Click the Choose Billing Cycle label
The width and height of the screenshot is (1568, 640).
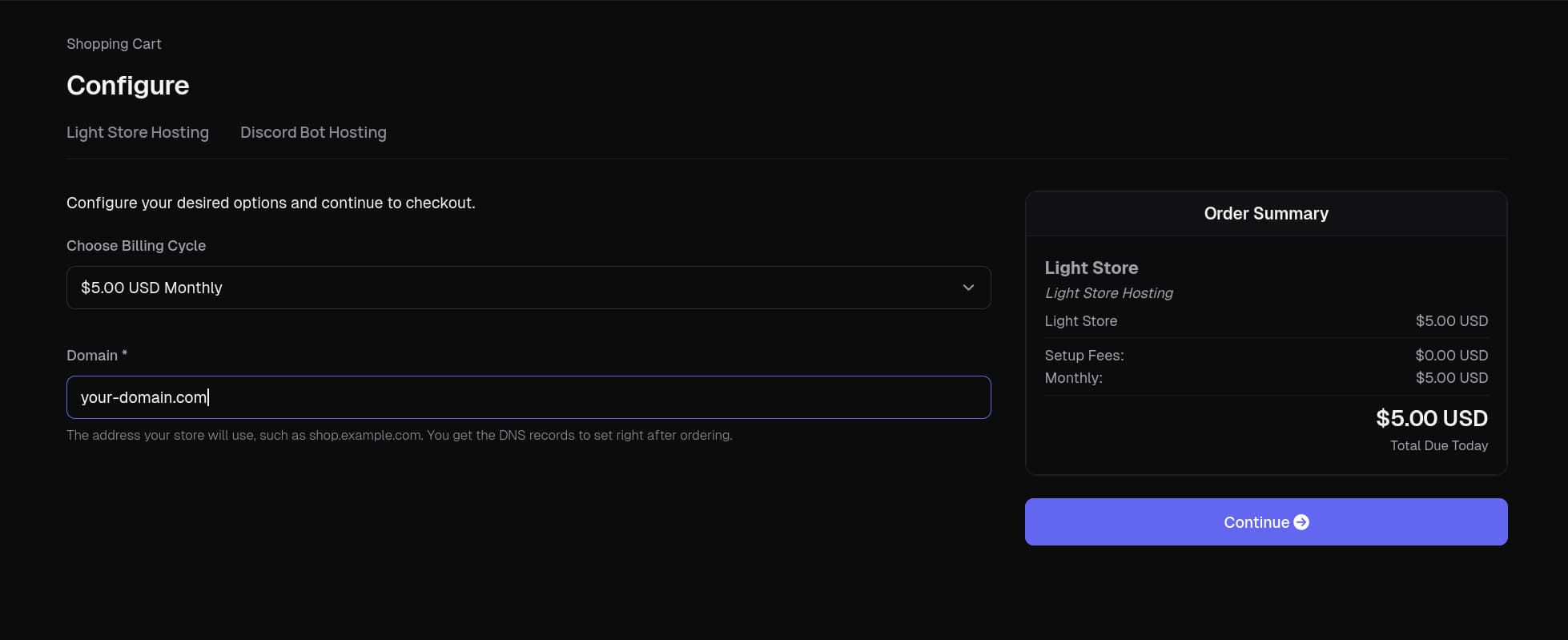coord(136,246)
